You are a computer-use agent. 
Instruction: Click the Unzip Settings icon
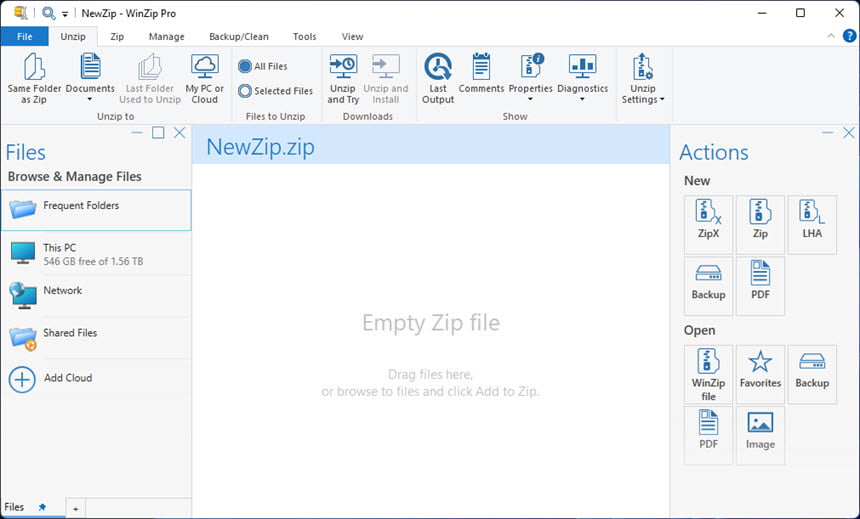(x=642, y=66)
